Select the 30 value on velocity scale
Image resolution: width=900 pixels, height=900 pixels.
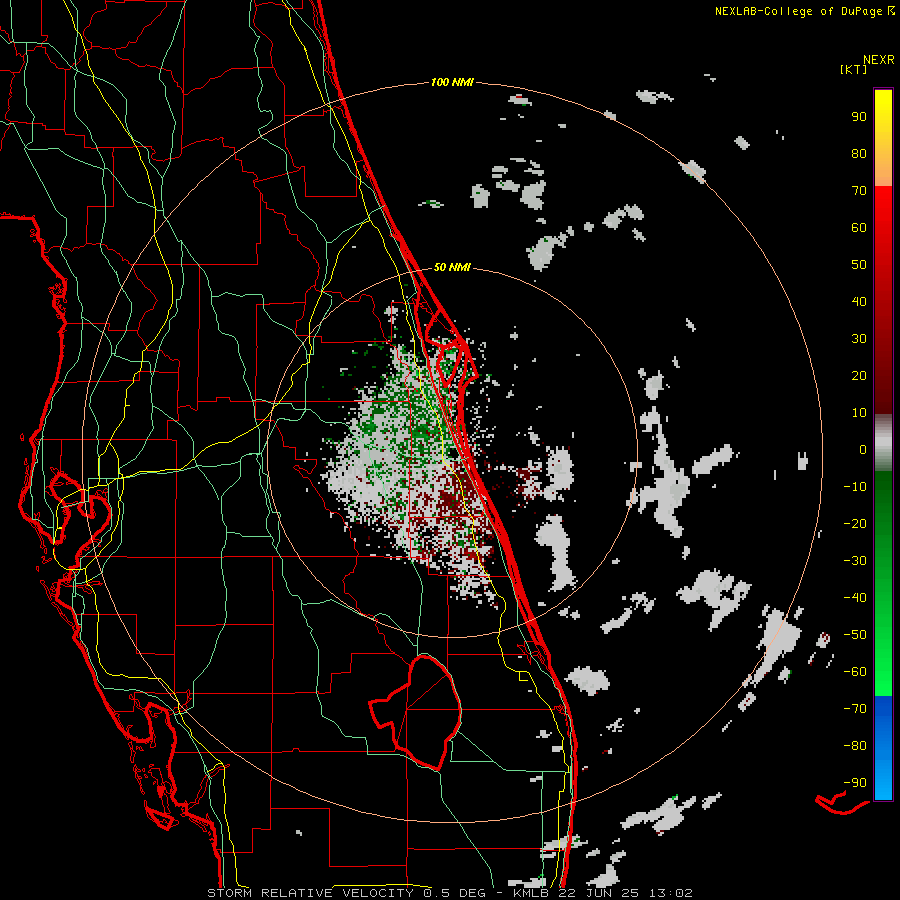pos(859,339)
